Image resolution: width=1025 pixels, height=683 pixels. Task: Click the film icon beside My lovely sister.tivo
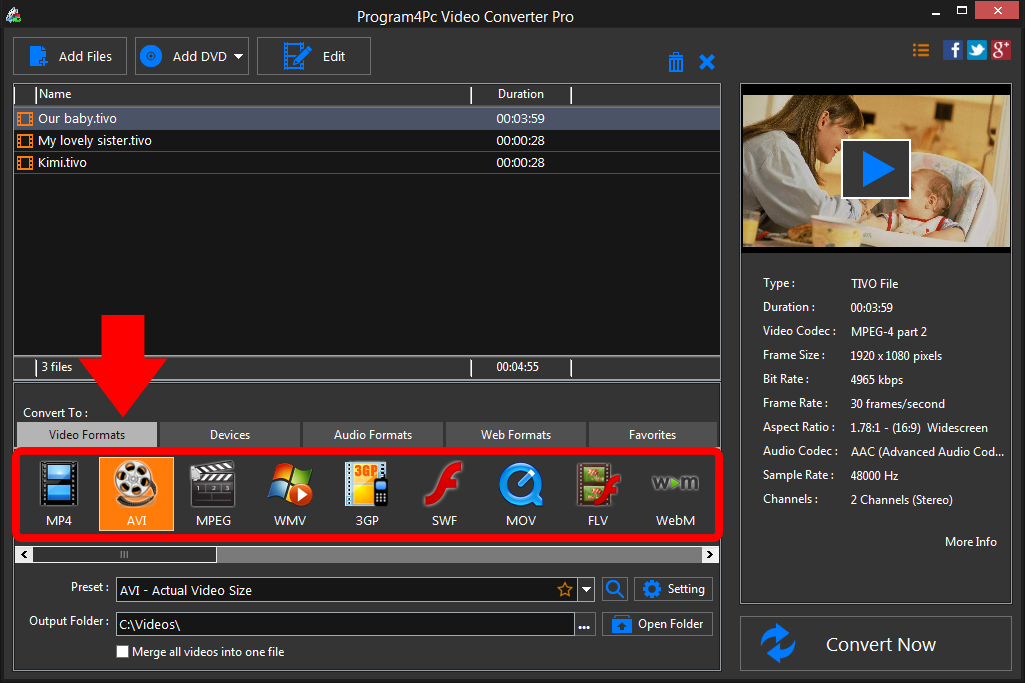pyautogui.click(x=25, y=141)
